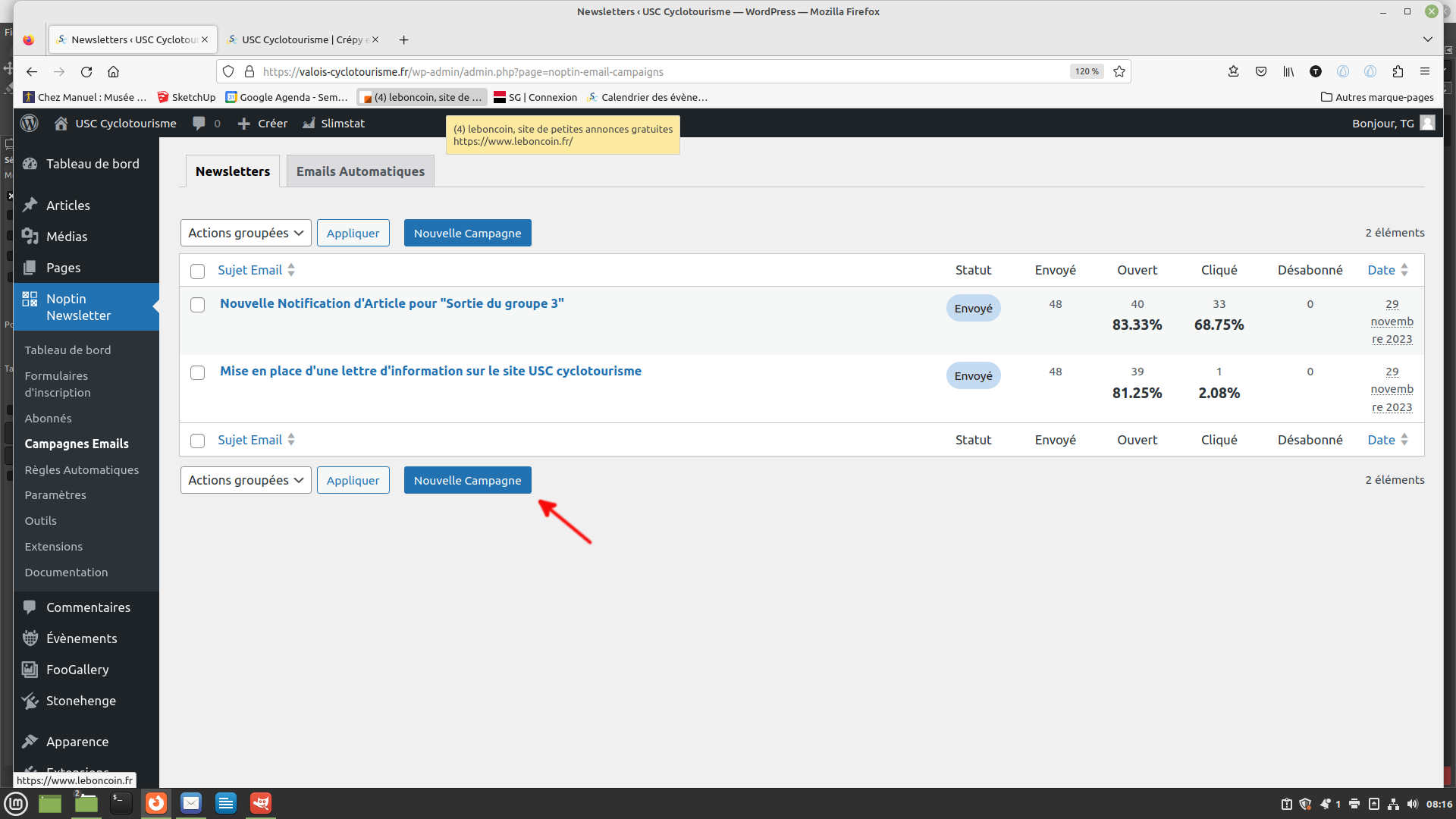The height and width of the screenshot is (819, 1456).
Task: Open Slimstat from the admin bar
Action: pos(334,123)
